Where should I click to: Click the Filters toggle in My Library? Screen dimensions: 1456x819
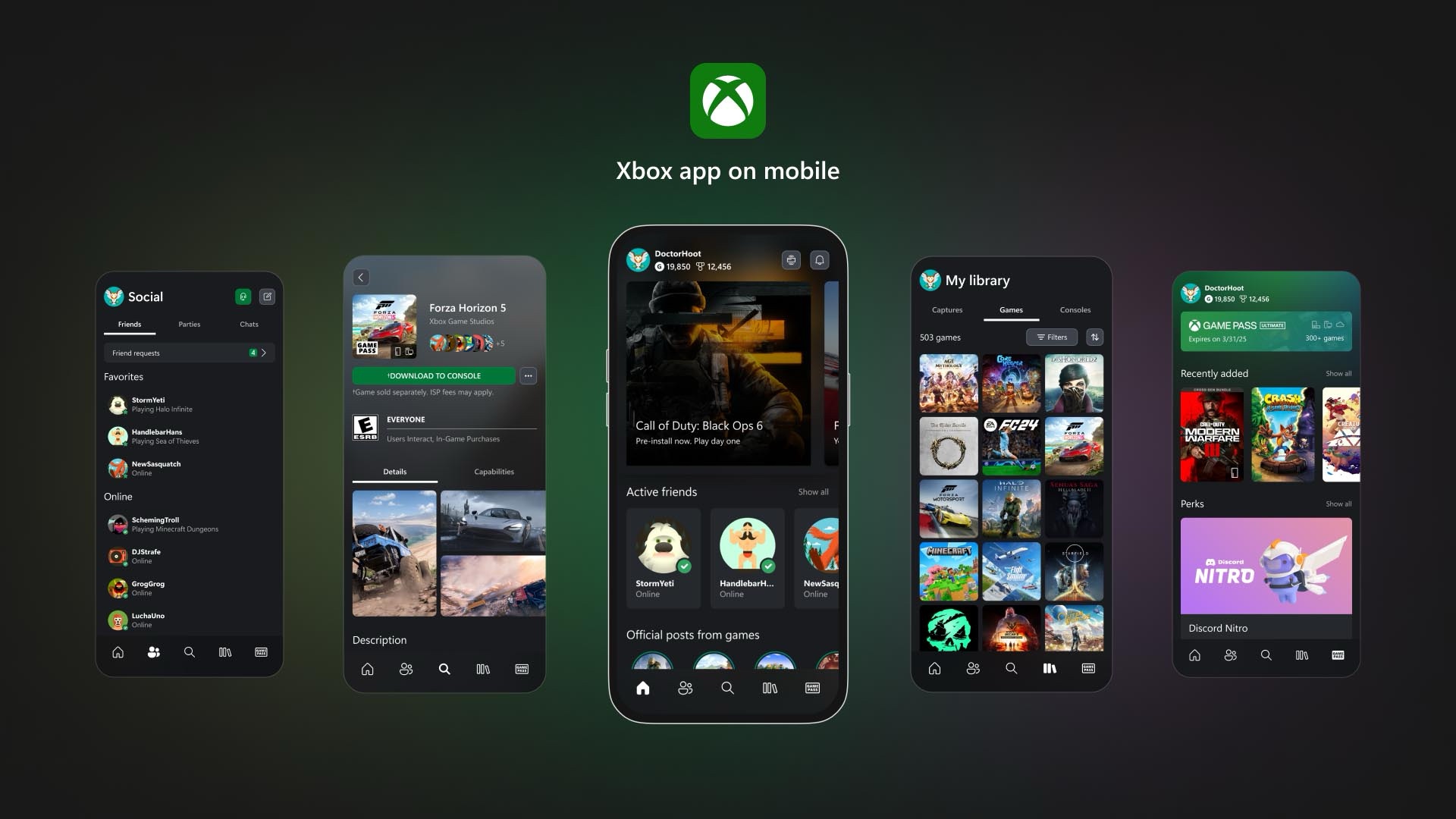(x=1053, y=337)
